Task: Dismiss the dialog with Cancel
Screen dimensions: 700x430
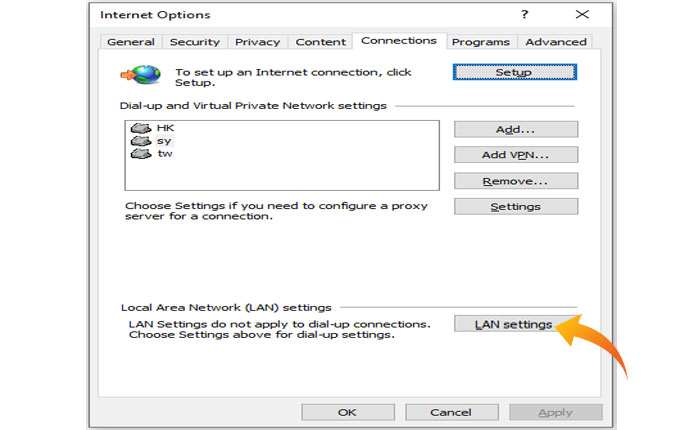Action: [x=450, y=412]
